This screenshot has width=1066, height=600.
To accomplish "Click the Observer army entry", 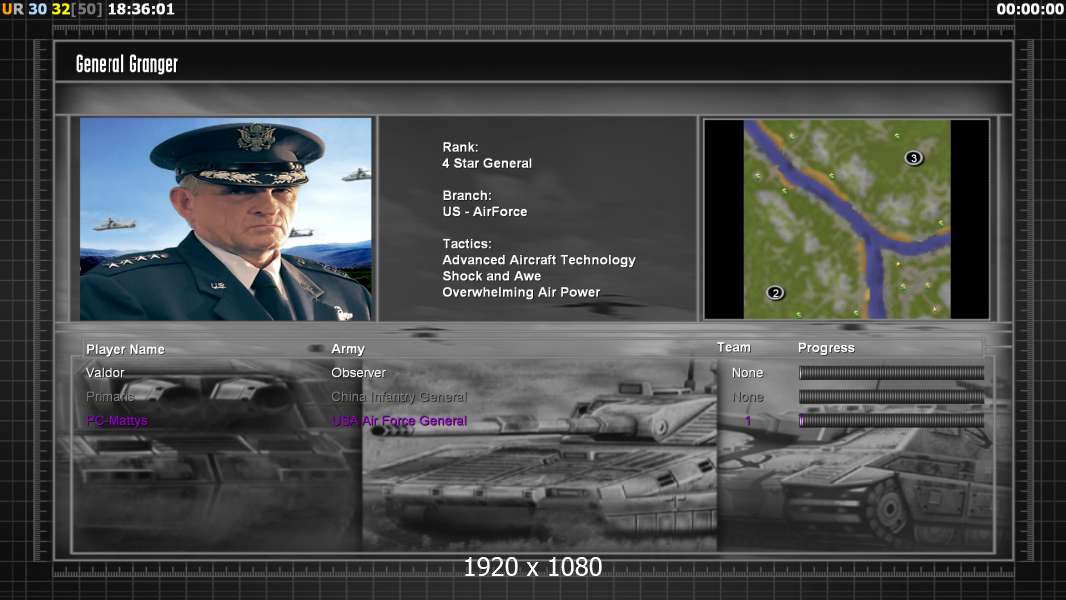I will coord(358,372).
